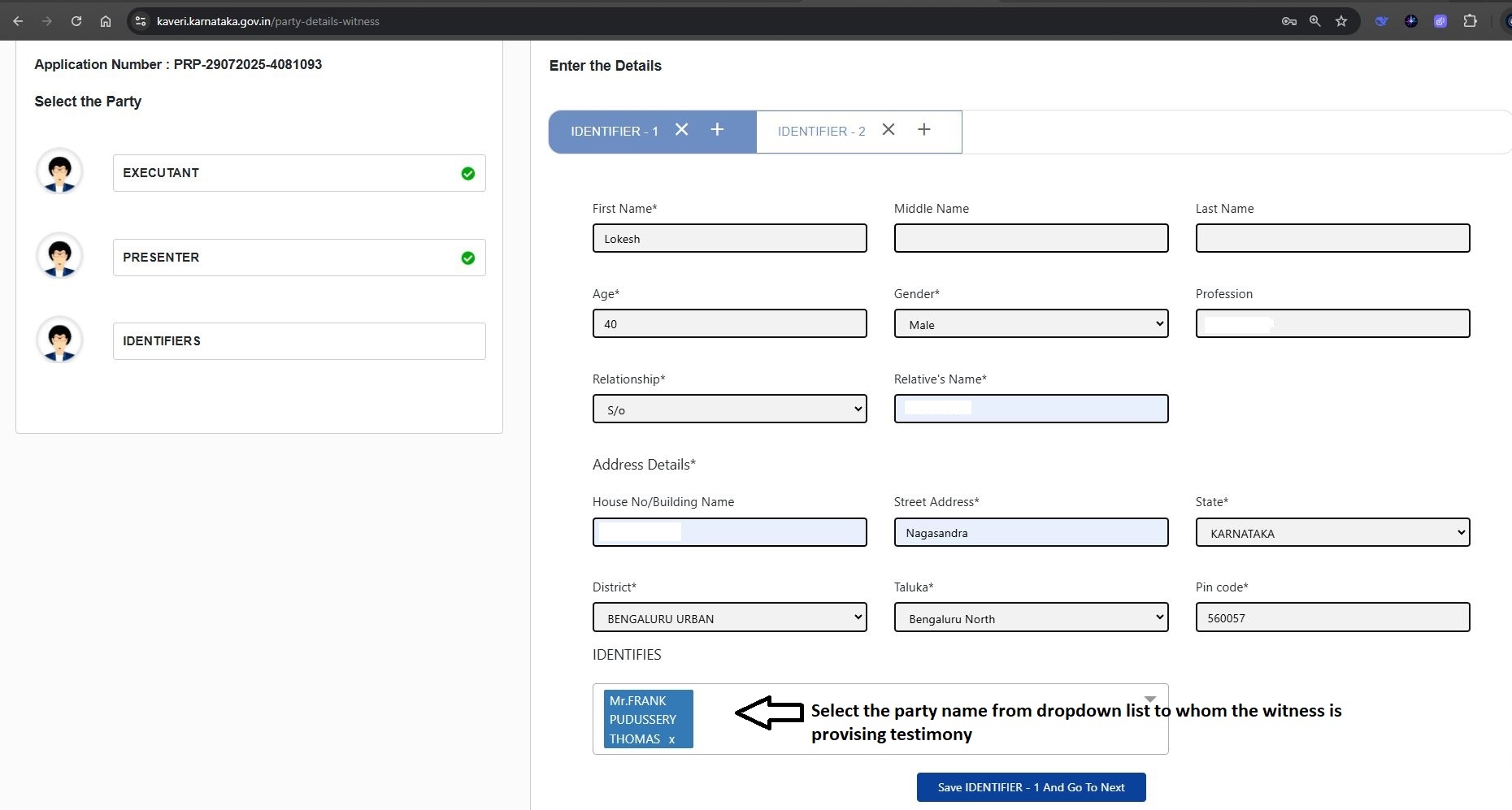Go to browser home page icon
Screen dimensions: 1512x810
click(x=106, y=21)
